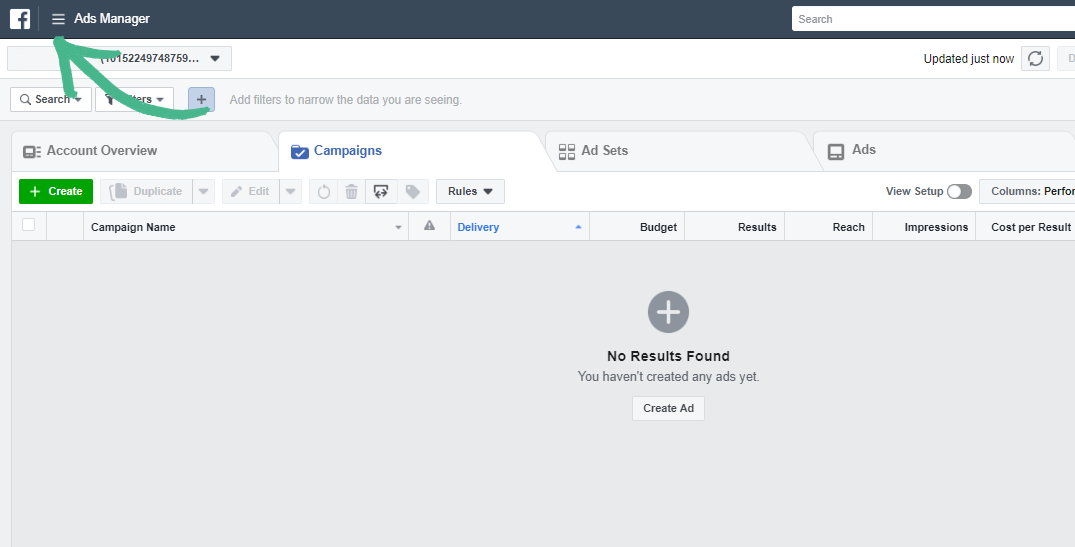The image size is (1075, 547).
Task: Click the green Create button
Action: (56, 191)
